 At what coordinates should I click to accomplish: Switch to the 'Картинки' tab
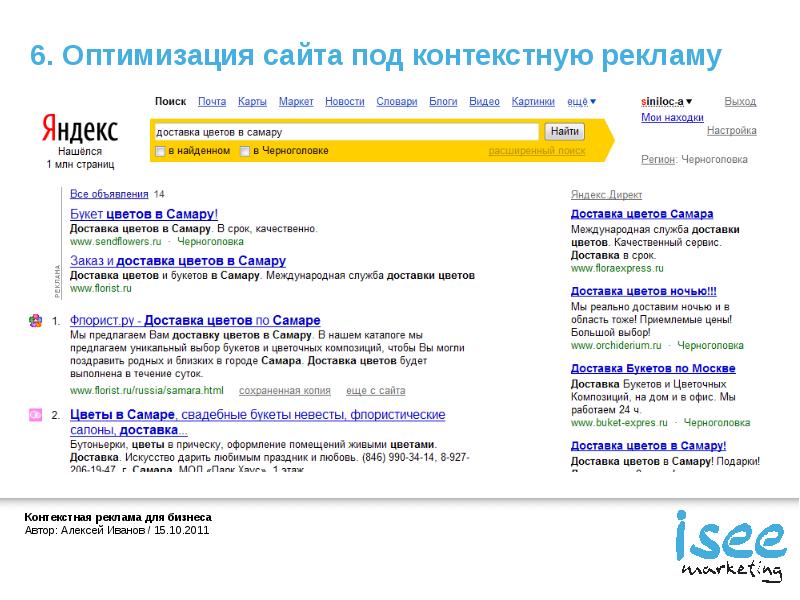pos(533,102)
